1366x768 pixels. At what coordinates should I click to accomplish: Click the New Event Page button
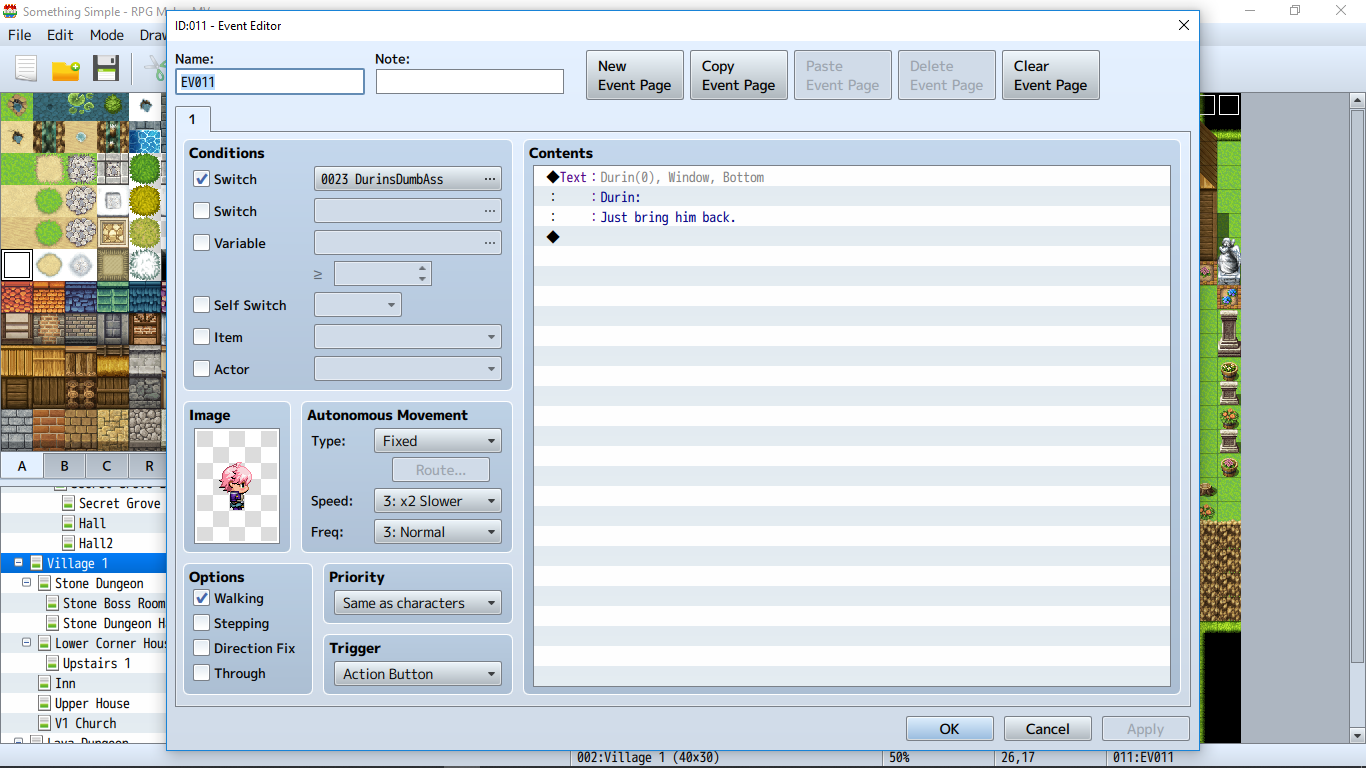click(x=635, y=75)
